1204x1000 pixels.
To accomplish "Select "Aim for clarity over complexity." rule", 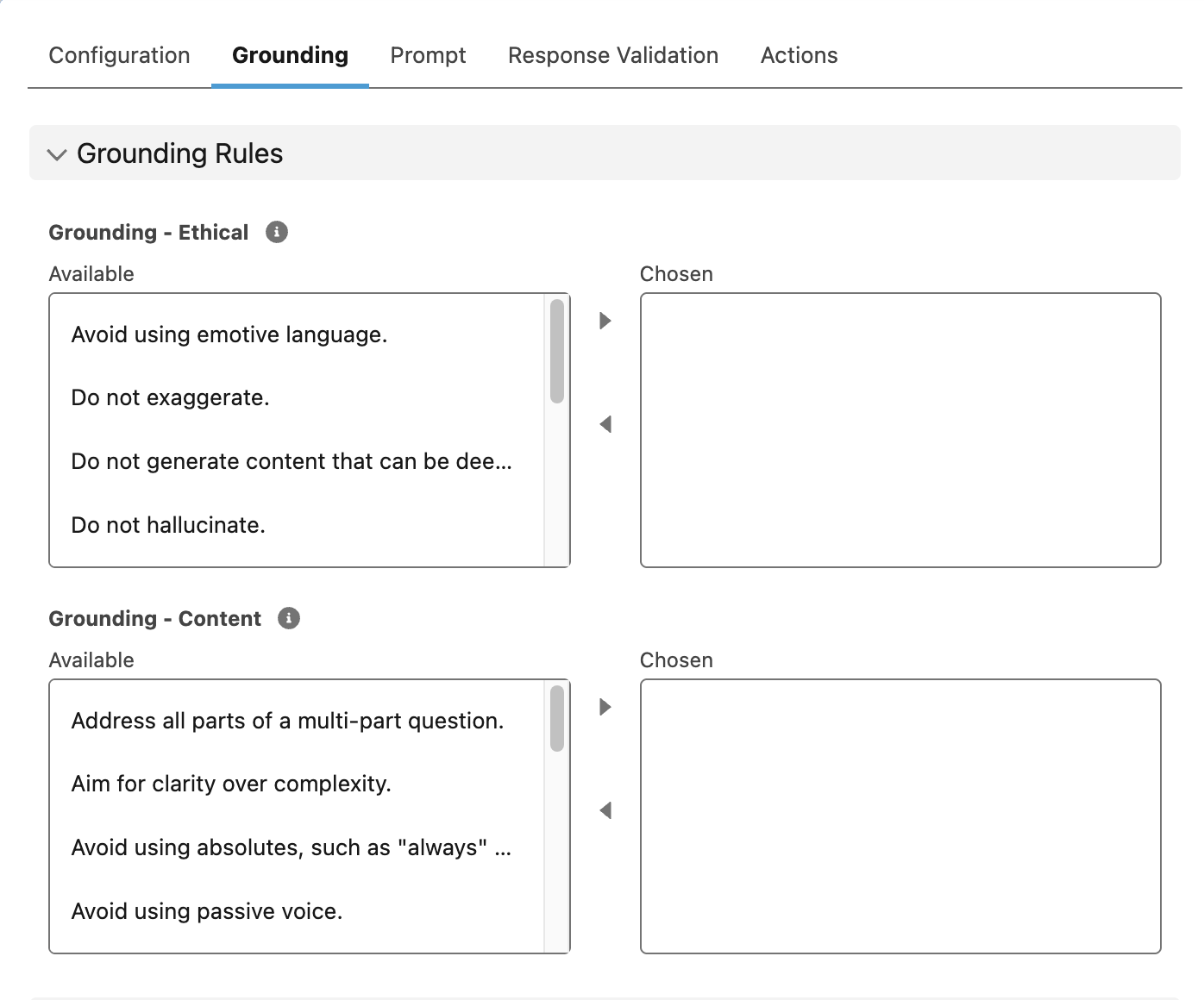I will (231, 784).
